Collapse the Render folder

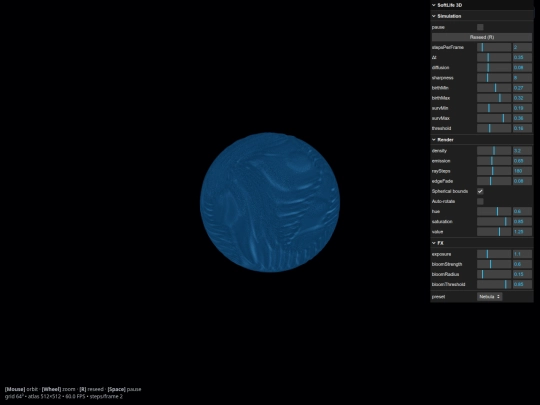(482, 140)
